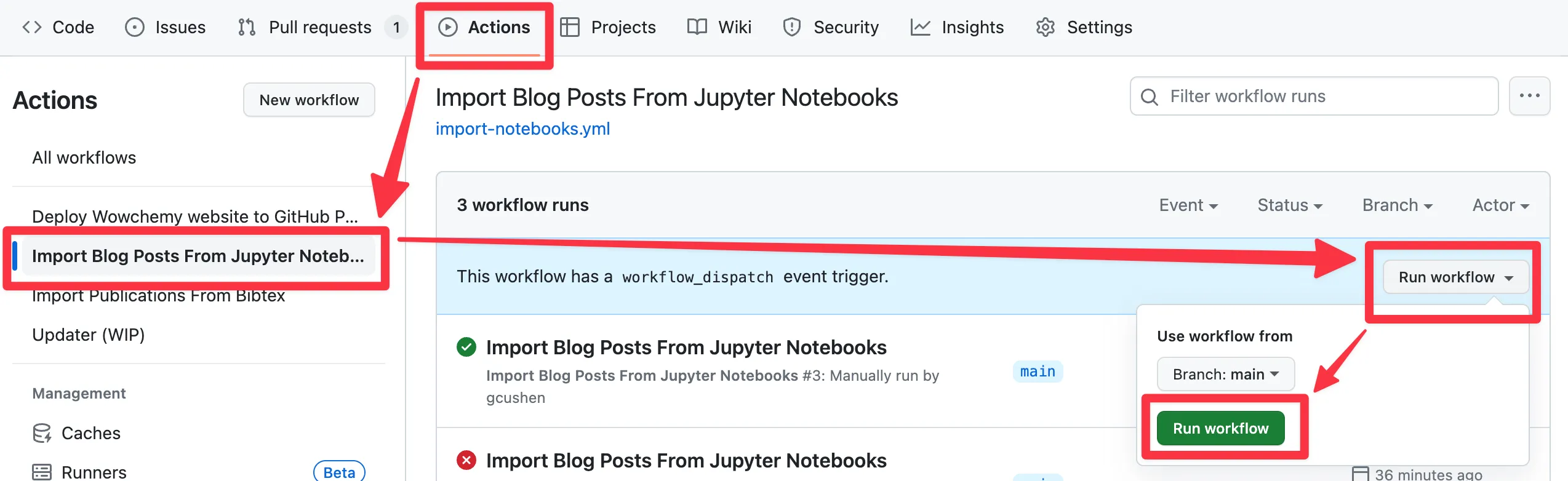
Task: Expand the Status filter dropdown
Action: pyautogui.click(x=1290, y=205)
